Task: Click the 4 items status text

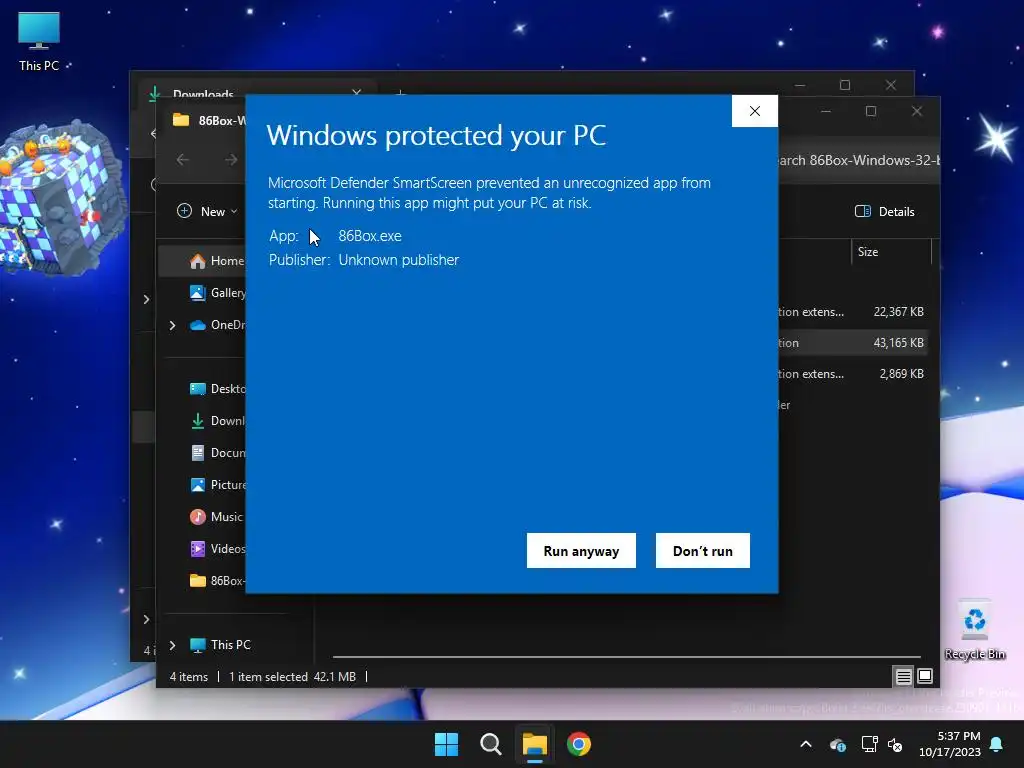Action: click(189, 677)
